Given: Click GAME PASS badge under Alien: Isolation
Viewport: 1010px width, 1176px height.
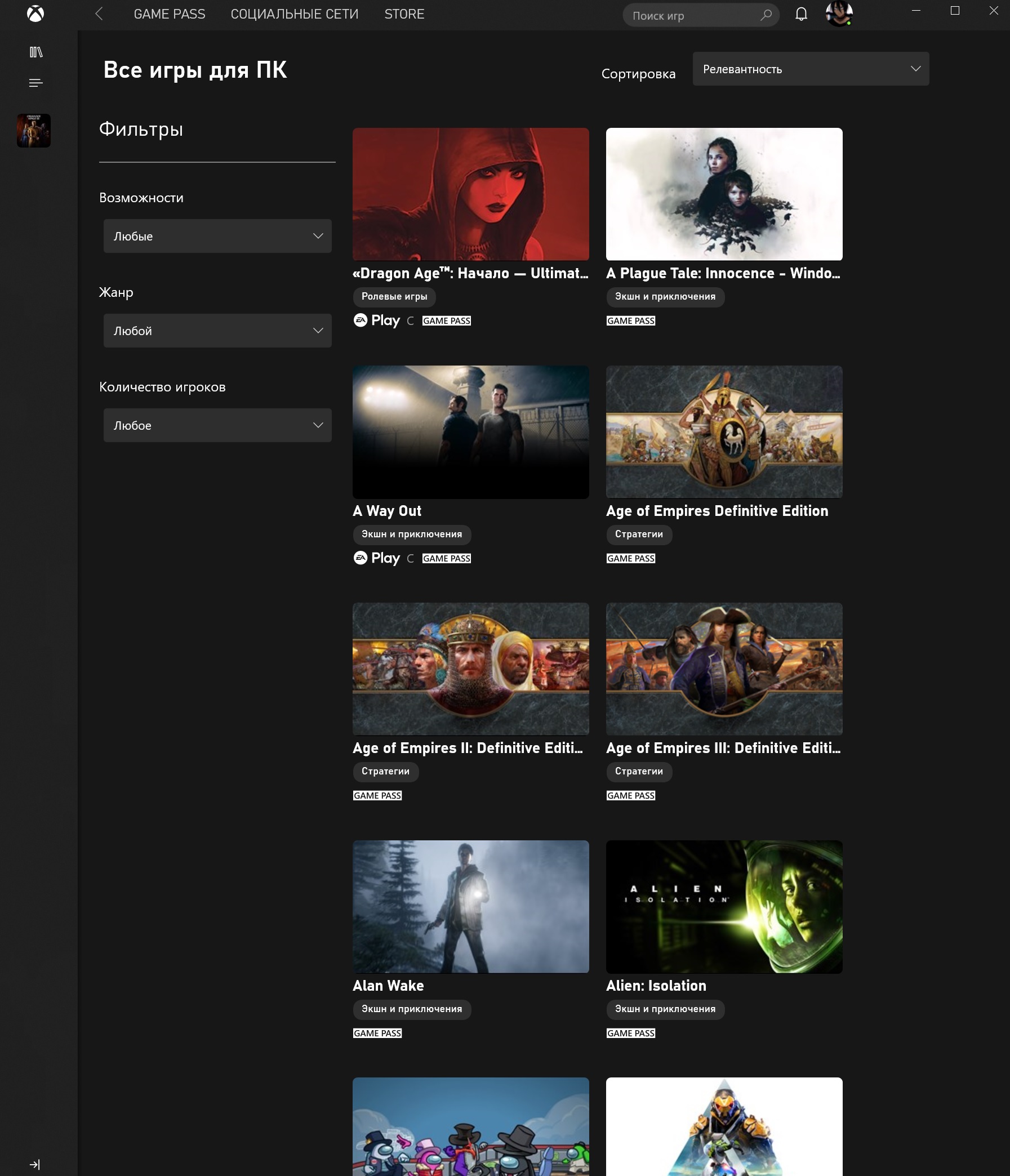Looking at the screenshot, I should 631,1034.
